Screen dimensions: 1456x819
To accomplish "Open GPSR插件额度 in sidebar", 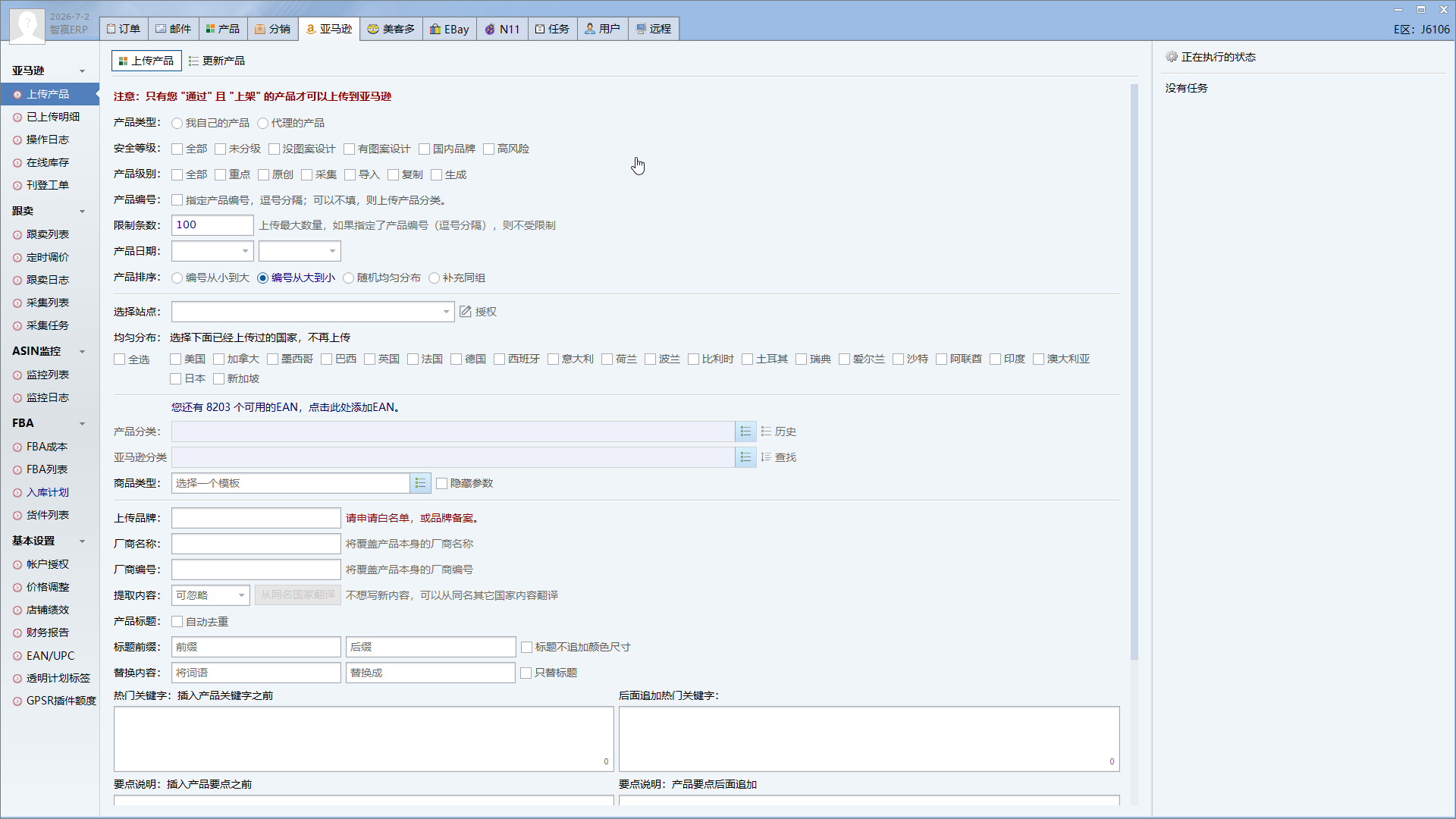I will tap(61, 701).
